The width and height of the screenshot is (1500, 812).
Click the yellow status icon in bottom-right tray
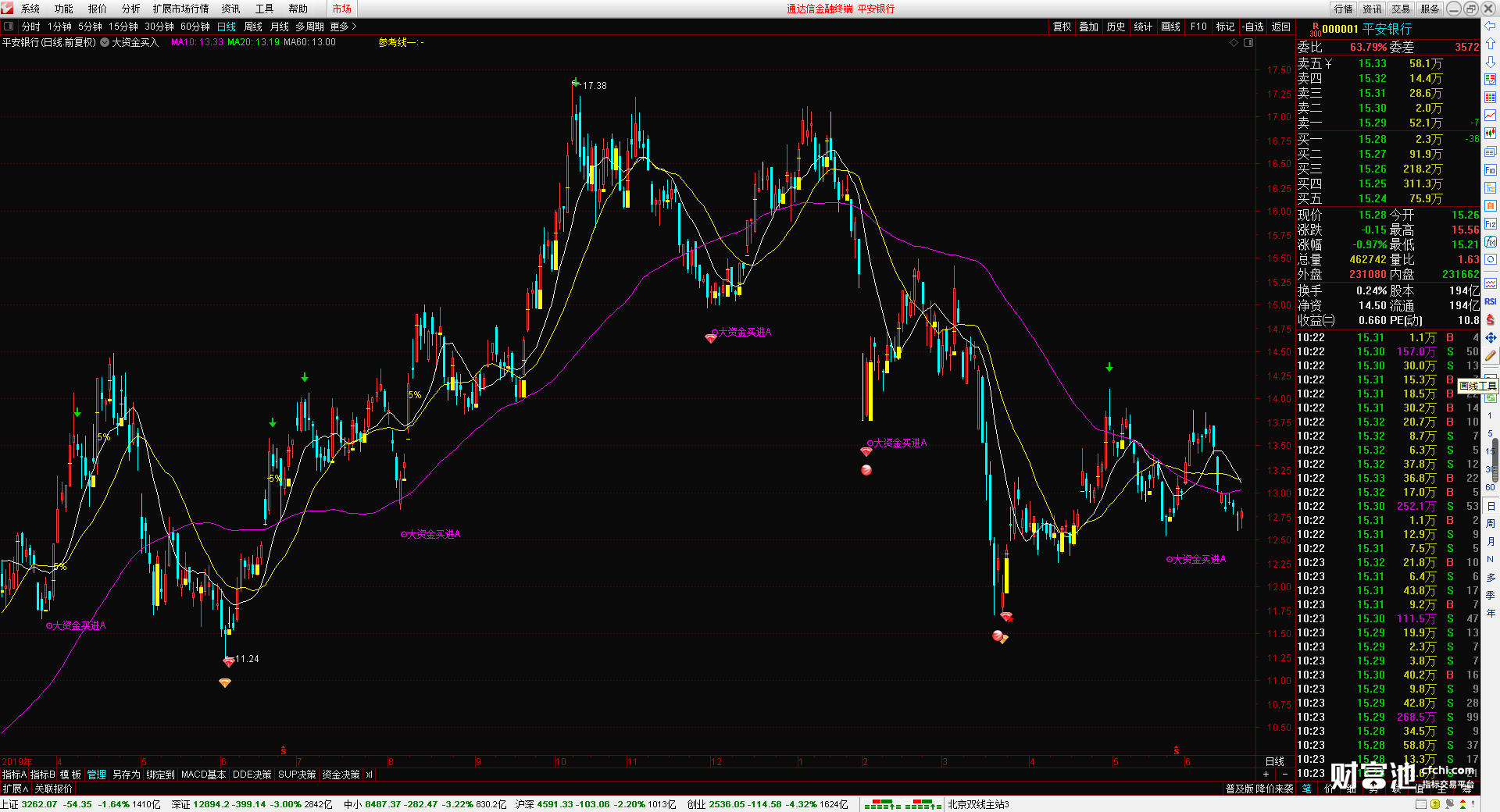pyautogui.click(x=1435, y=804)
